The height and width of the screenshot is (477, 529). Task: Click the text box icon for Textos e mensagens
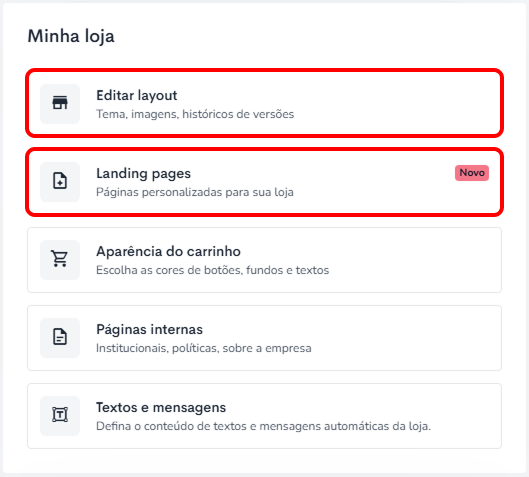pyautogui.click(x=60, y=416)
